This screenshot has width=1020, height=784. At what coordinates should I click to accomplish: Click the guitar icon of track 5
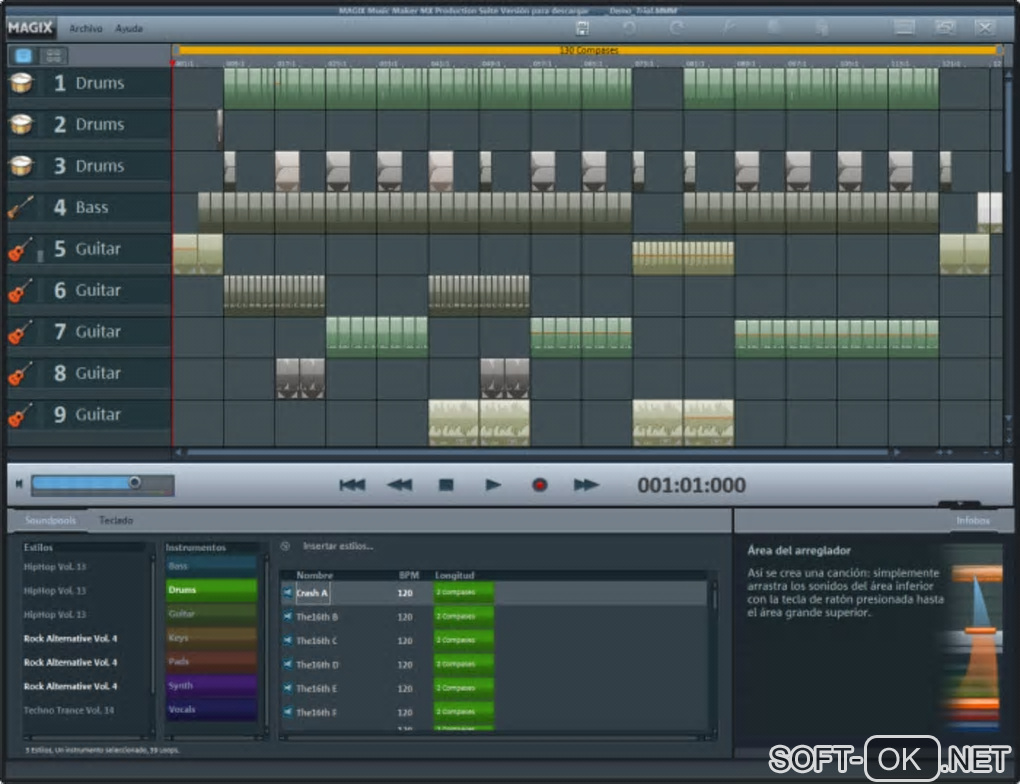(21, 249)
